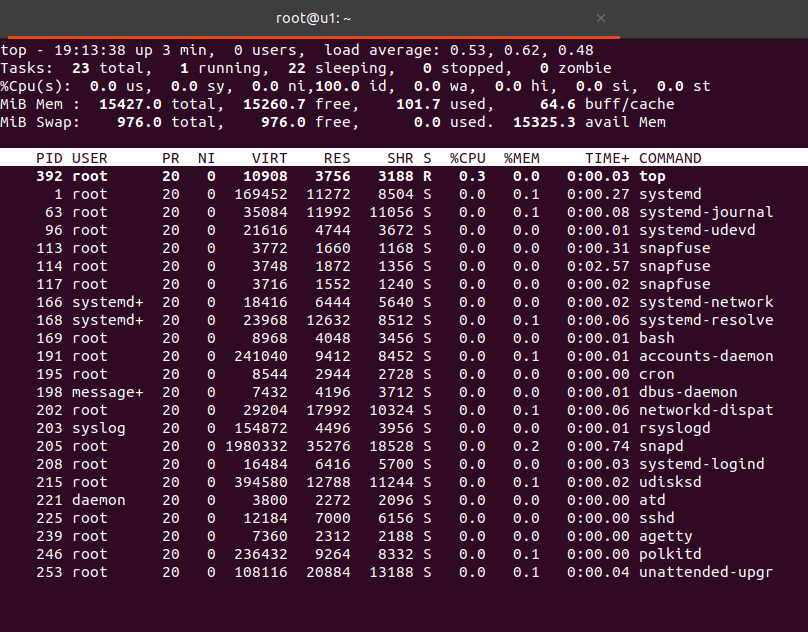Click state R of the top process
808x632 pixels.
point(427,176)
